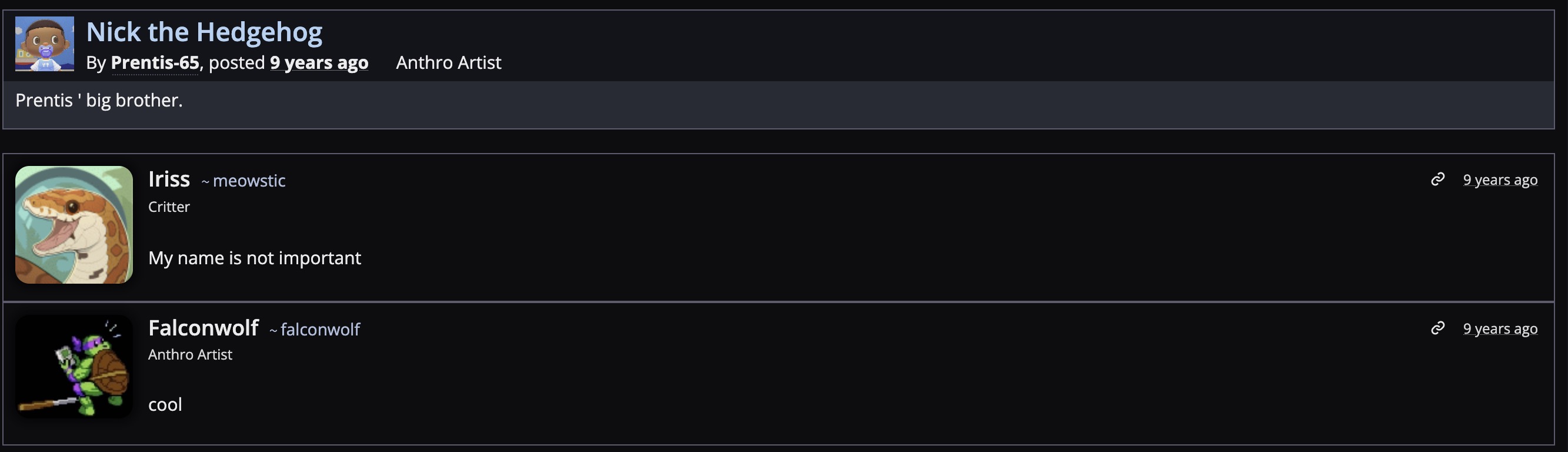
Task: Click the "My name is not important" comment text
Action: (x=255, y=258)
